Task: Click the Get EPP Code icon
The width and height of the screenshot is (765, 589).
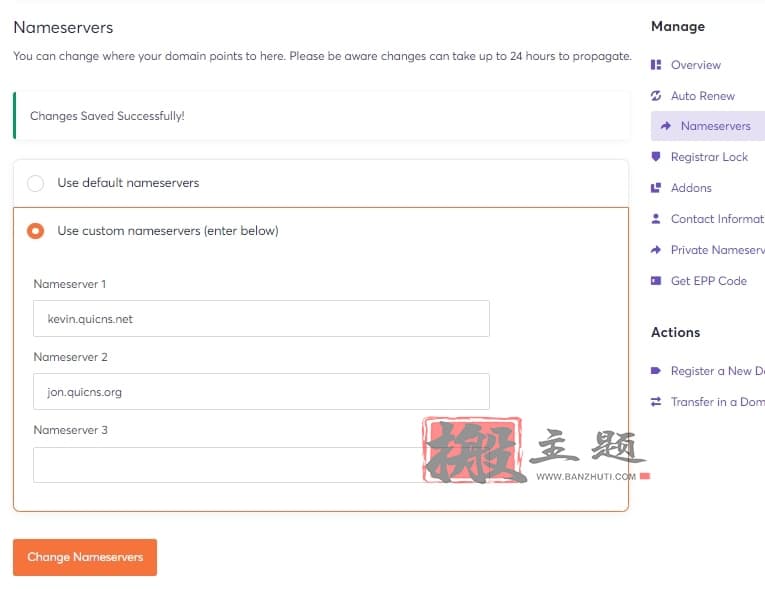Action: tap(656, 281)
